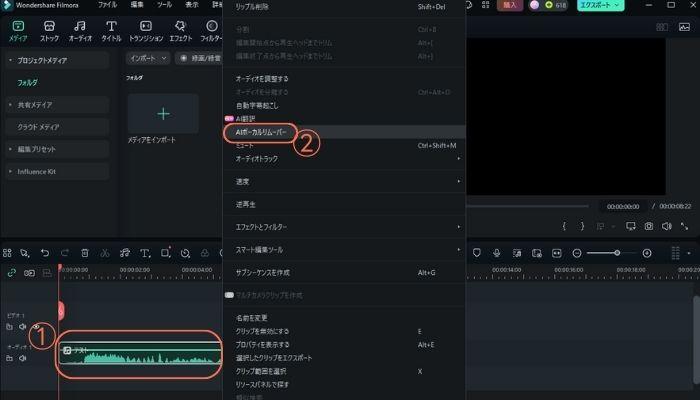Choose AIボーカルリムーバー from context menu
Image resolution: width=700 pixels, height=400 pixels.
344,132
